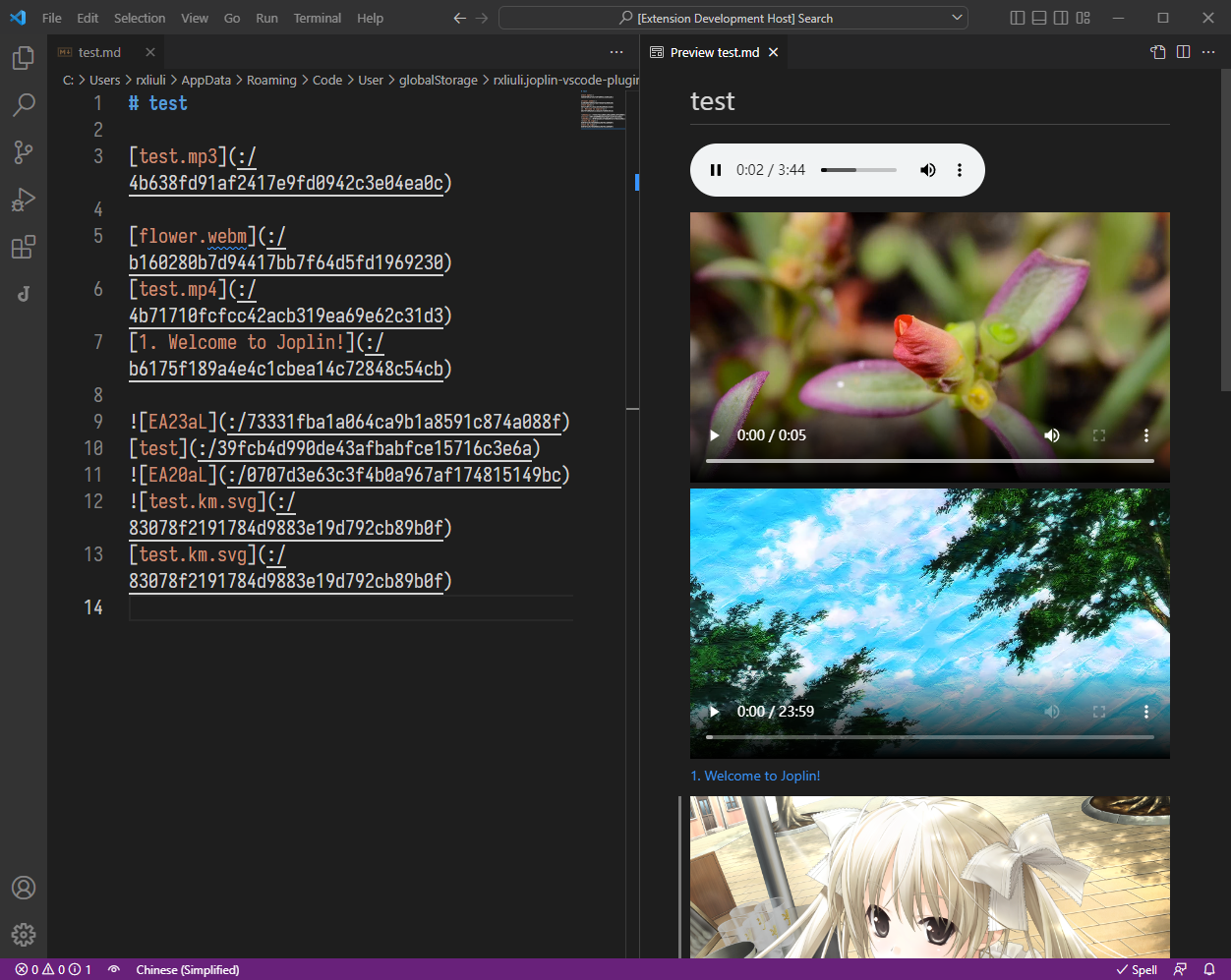Viewport: 1231px width, 980px height.
Task: Open the Code breadcrumb segment
Action: 327,80
